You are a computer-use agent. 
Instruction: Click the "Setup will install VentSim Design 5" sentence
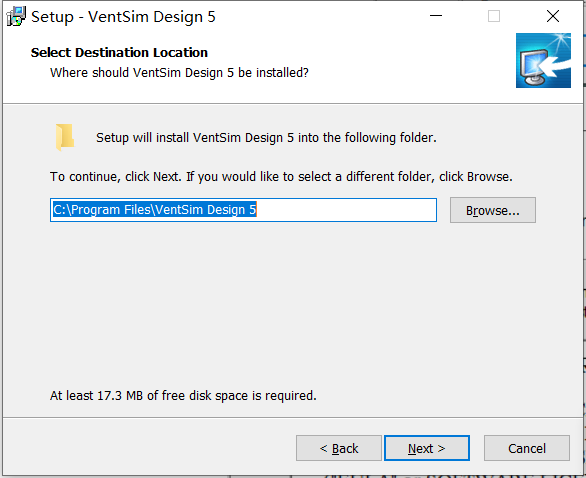(266, 138)
